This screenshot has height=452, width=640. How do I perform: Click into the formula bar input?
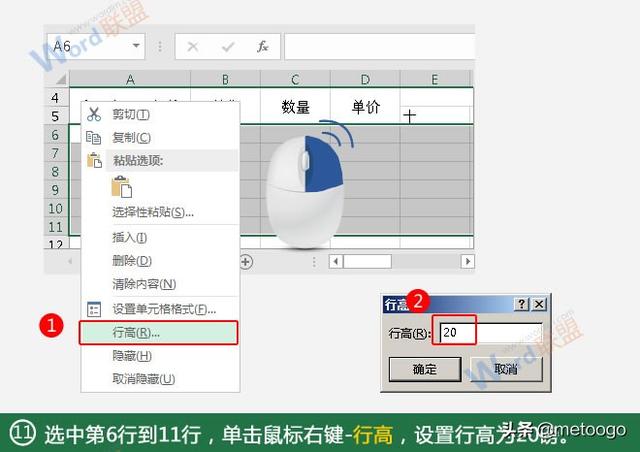pos(380,47)
